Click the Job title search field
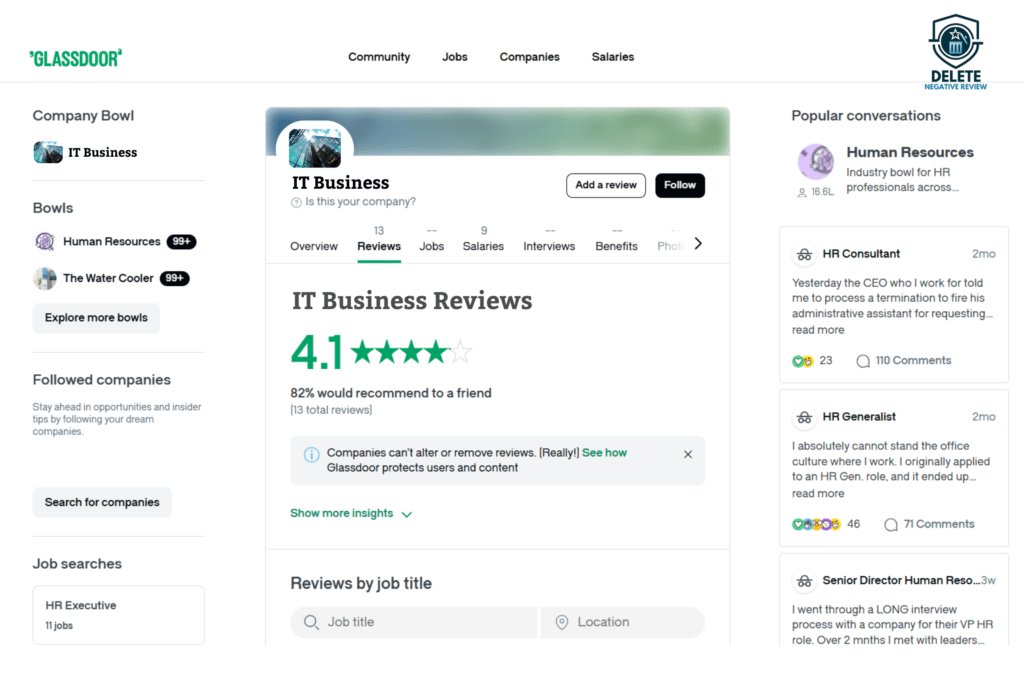The width and height of the screenshot is (1024, 683). 414,622
